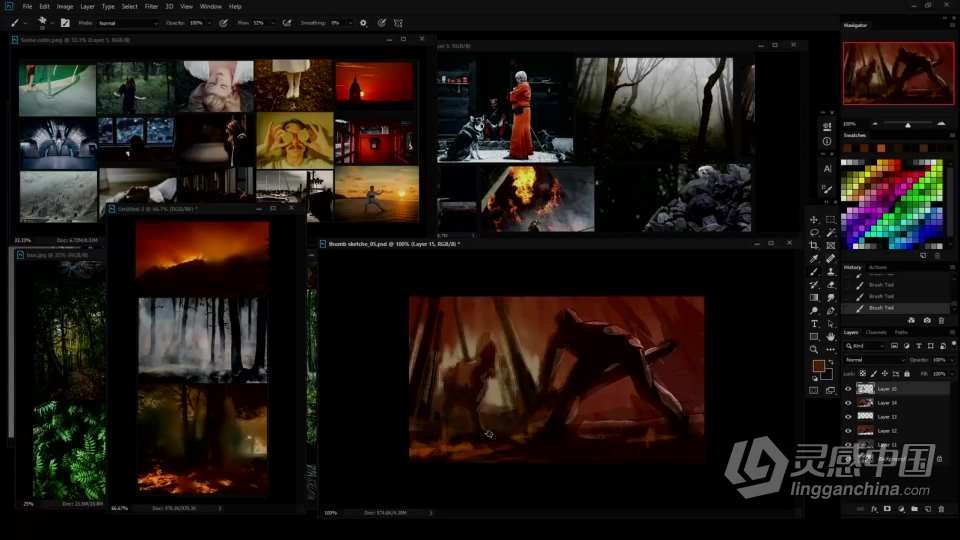Select the Pen tool

(x=830, y=310)
